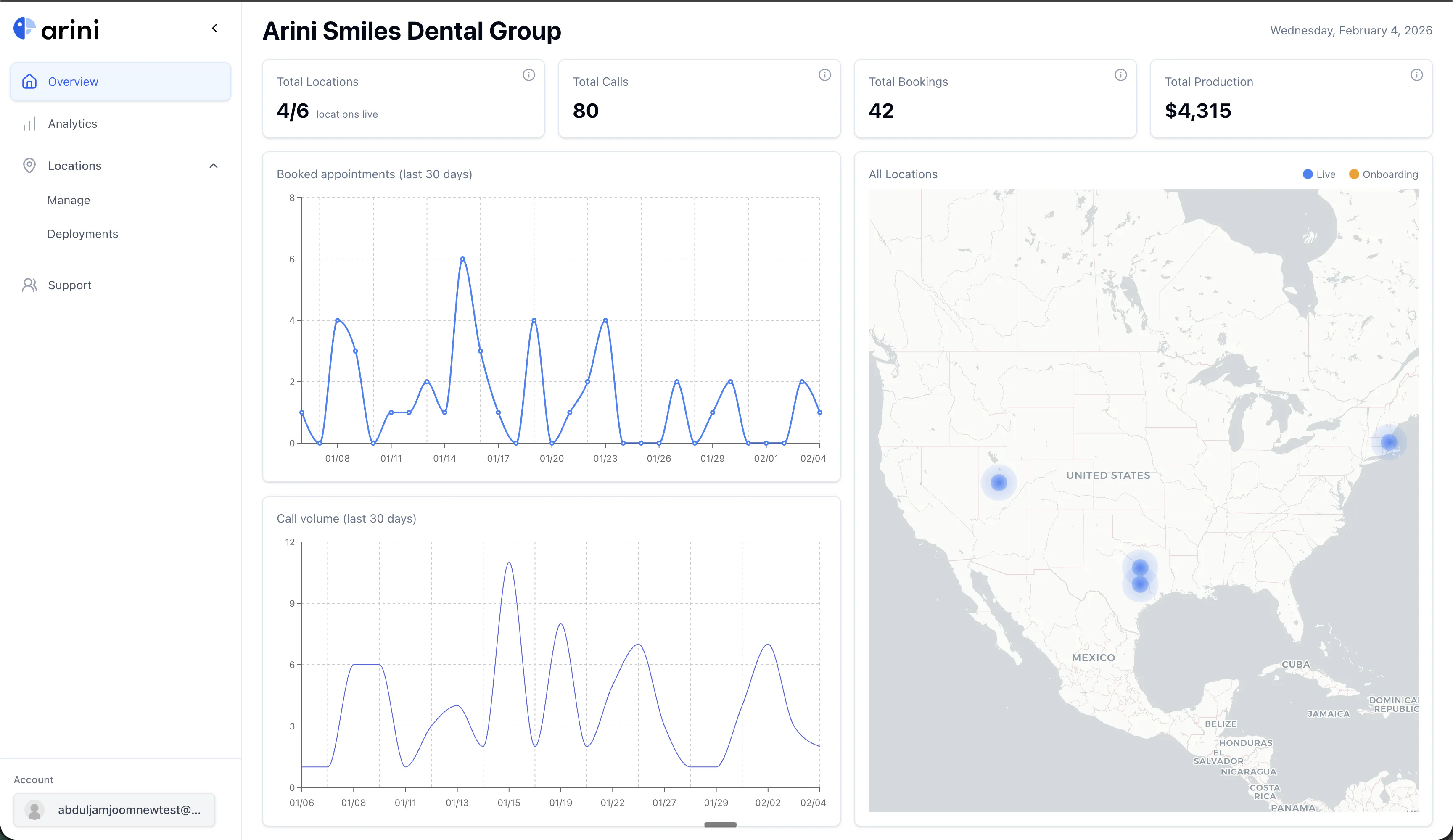Open info tooltip for Total Production
1453x840 pixels.
point(1416,75)
